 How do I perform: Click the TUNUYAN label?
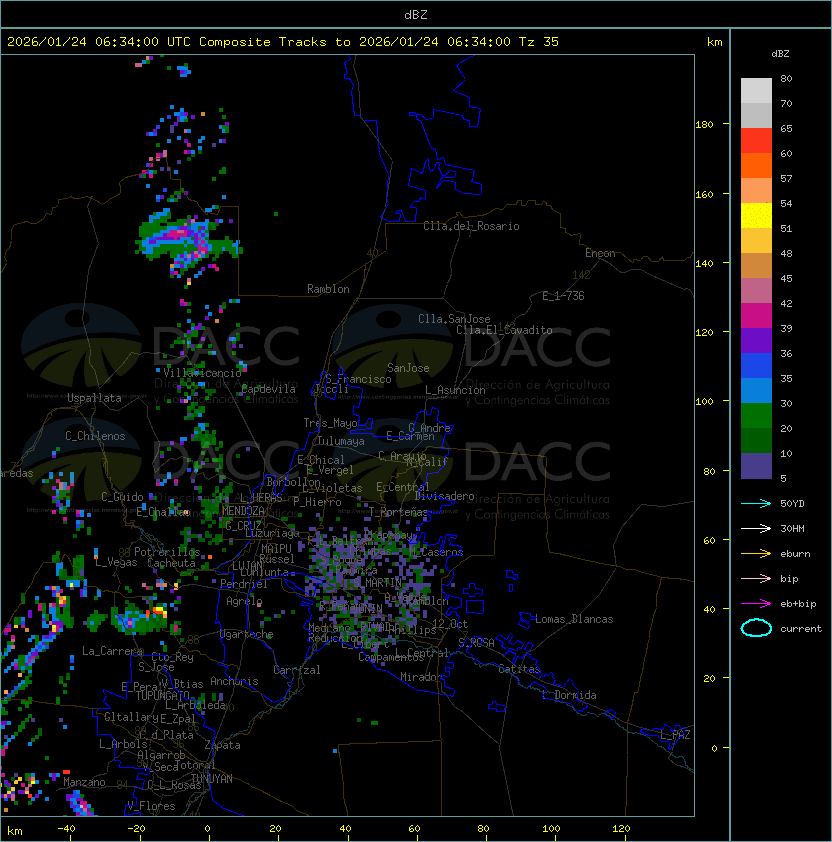tap(212, 779)
